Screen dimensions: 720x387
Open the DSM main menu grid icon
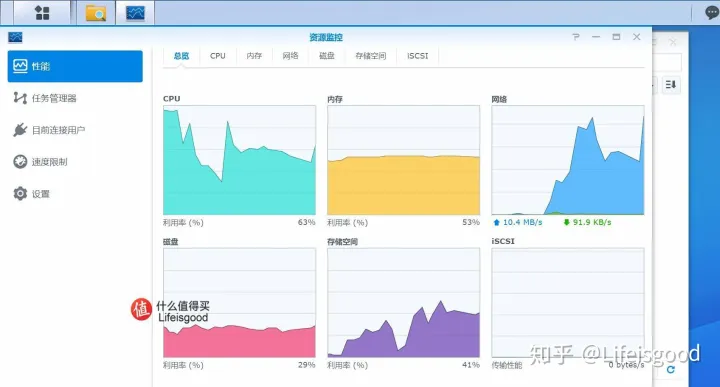[x=42, y=13]
